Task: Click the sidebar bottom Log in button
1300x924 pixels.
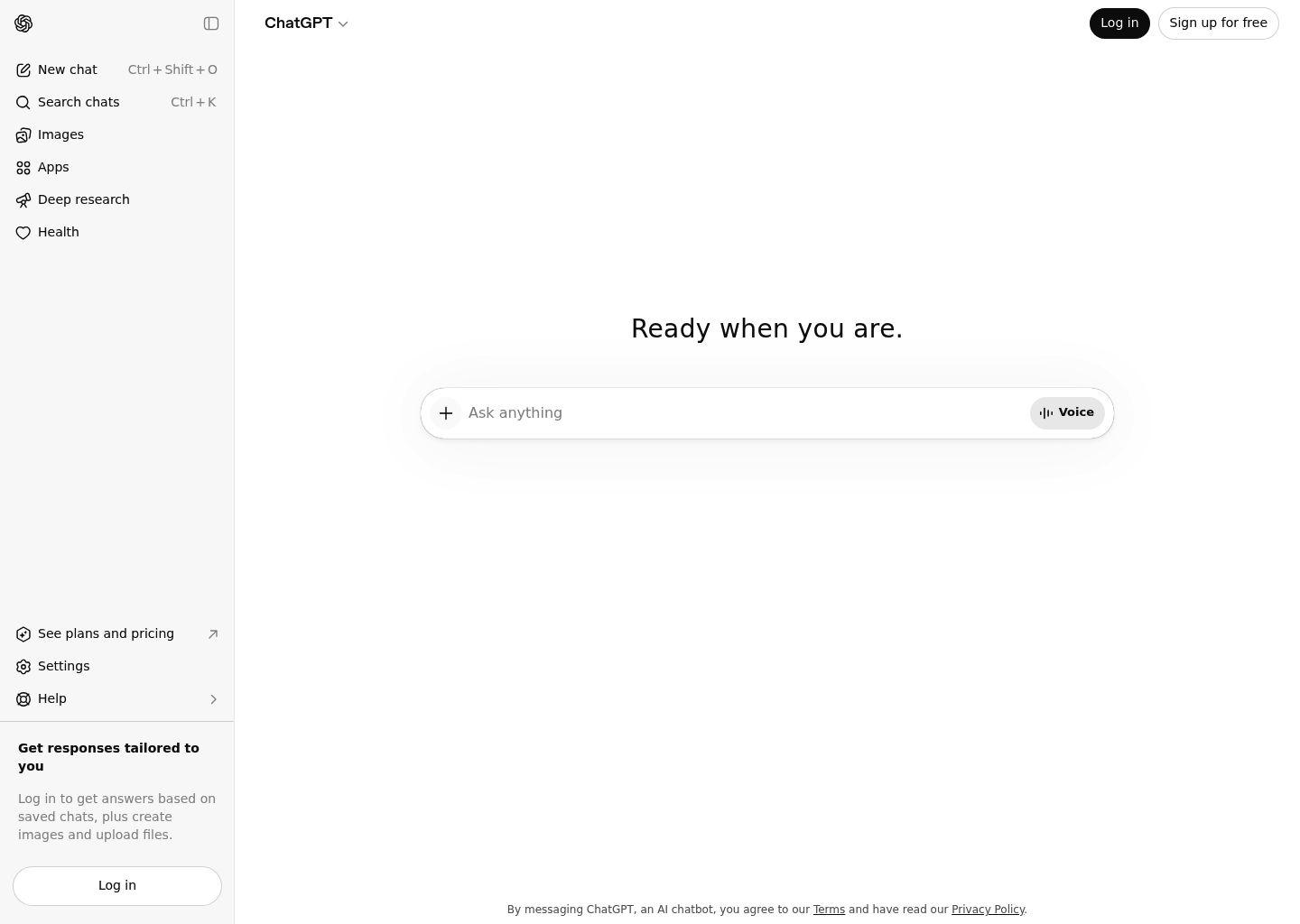Action: coord(117,886)
